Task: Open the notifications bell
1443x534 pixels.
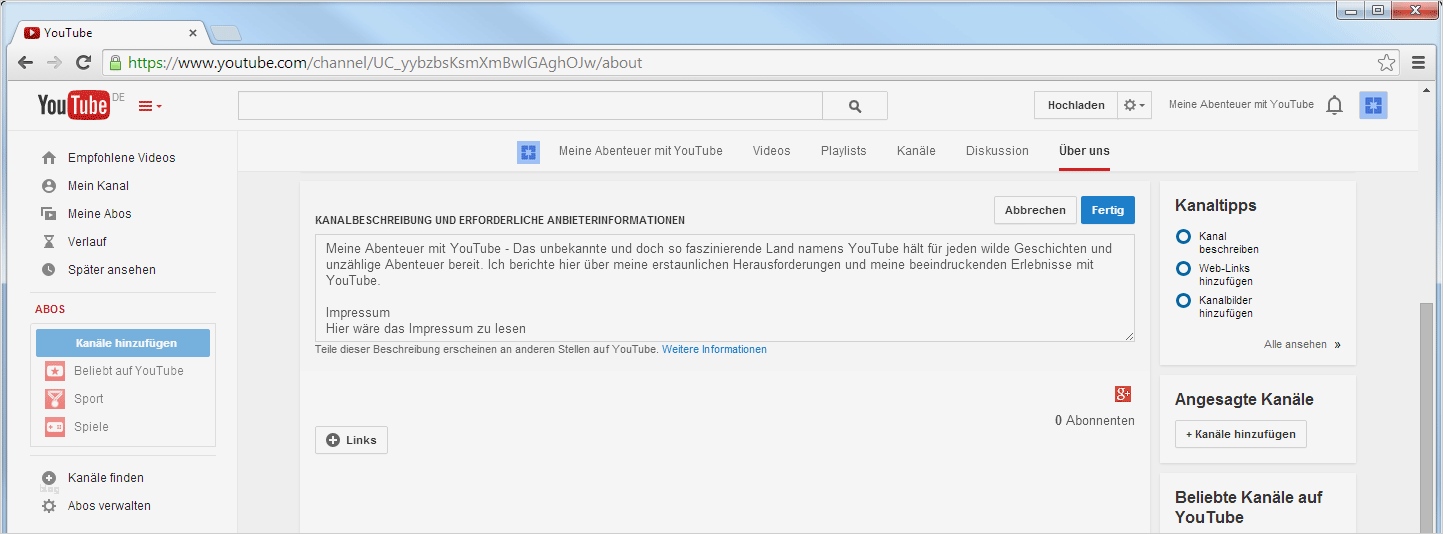Action: tap(1334, 105)
